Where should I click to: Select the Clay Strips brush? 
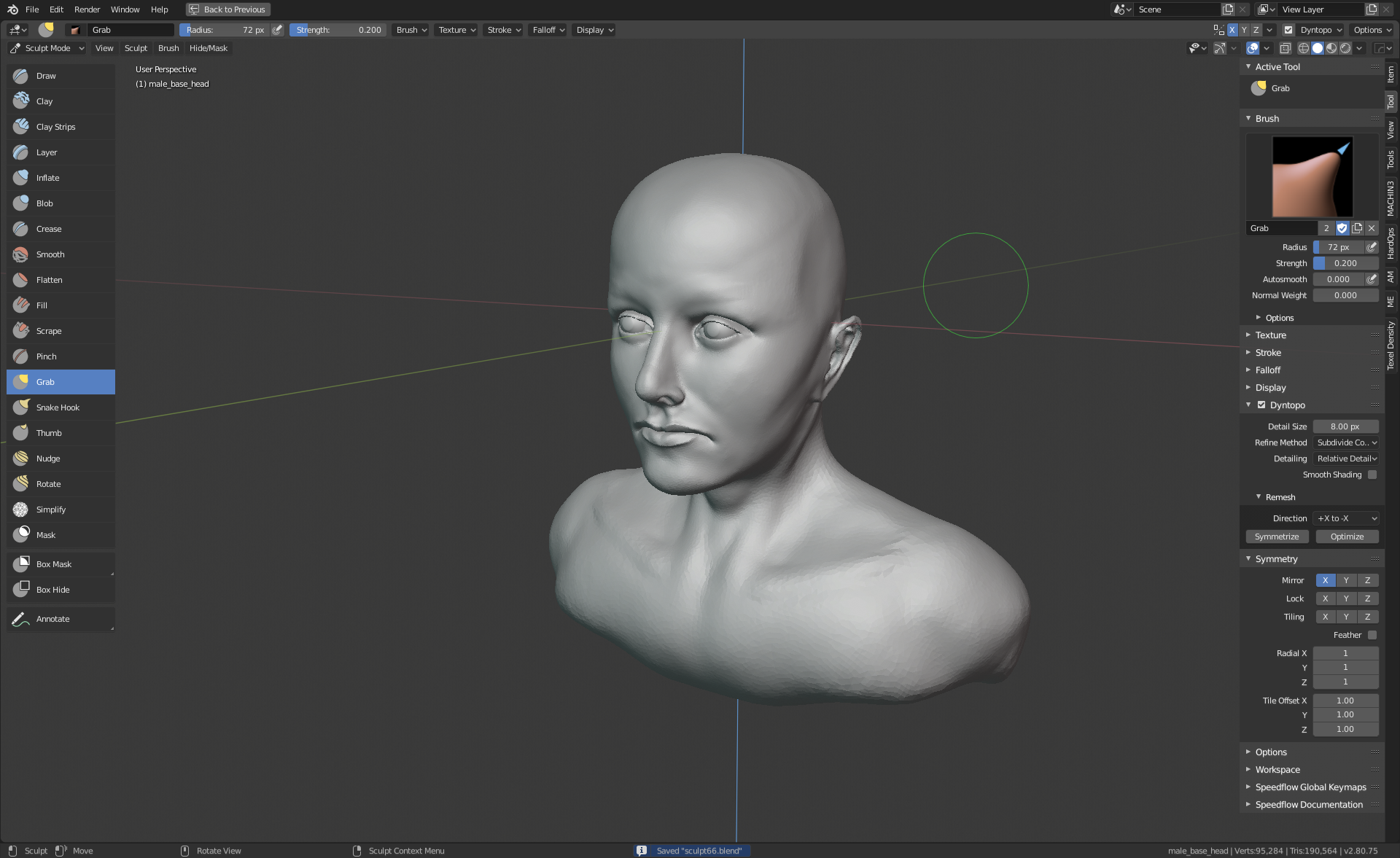pyautogui.click(x=55, y=127)
